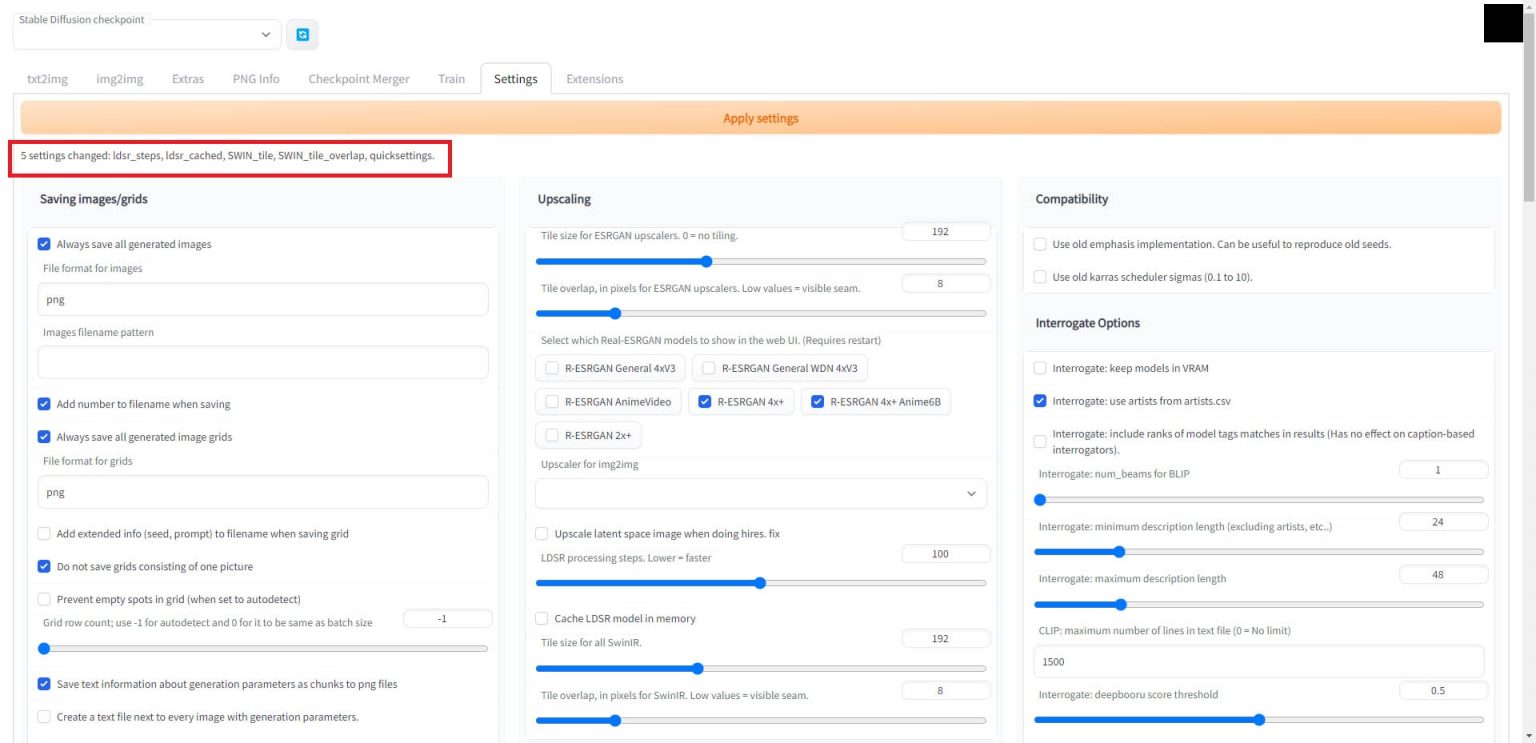This screenshot has width=1536, height=743.
Task: Go to the Checkpoint Merger tab
Action: pyautogui.click(x=358, y=79)
